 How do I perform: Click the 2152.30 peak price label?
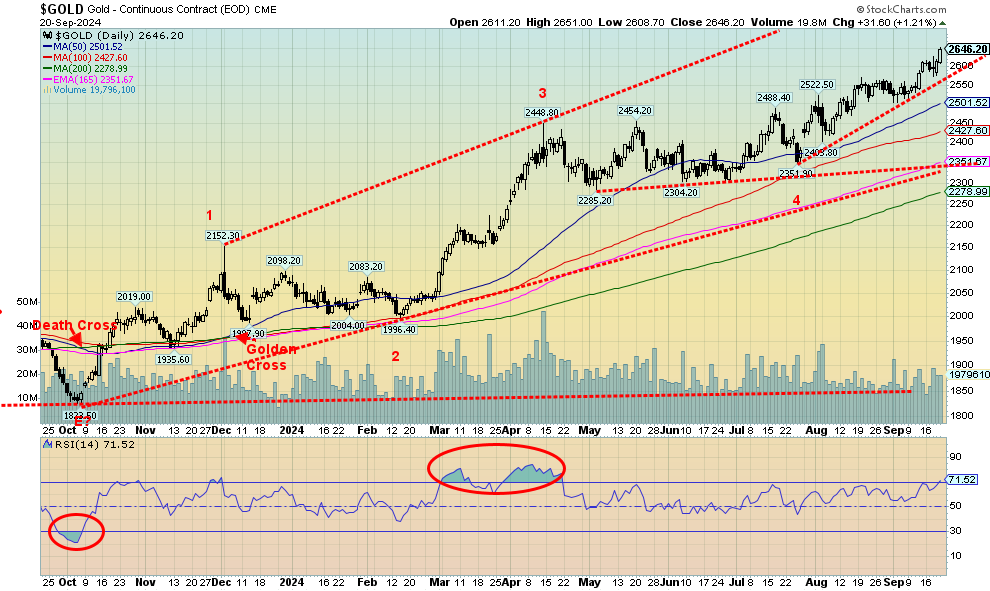click(223, 236)
